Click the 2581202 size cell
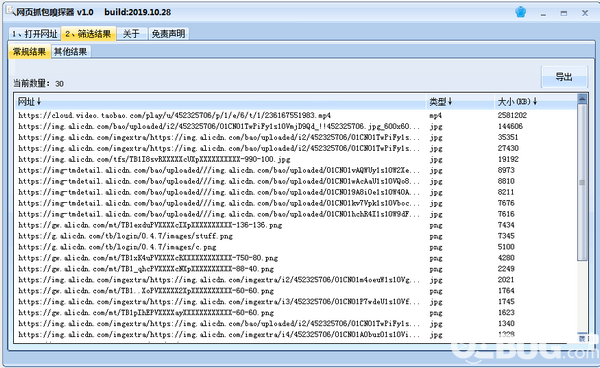 [512, 115]
